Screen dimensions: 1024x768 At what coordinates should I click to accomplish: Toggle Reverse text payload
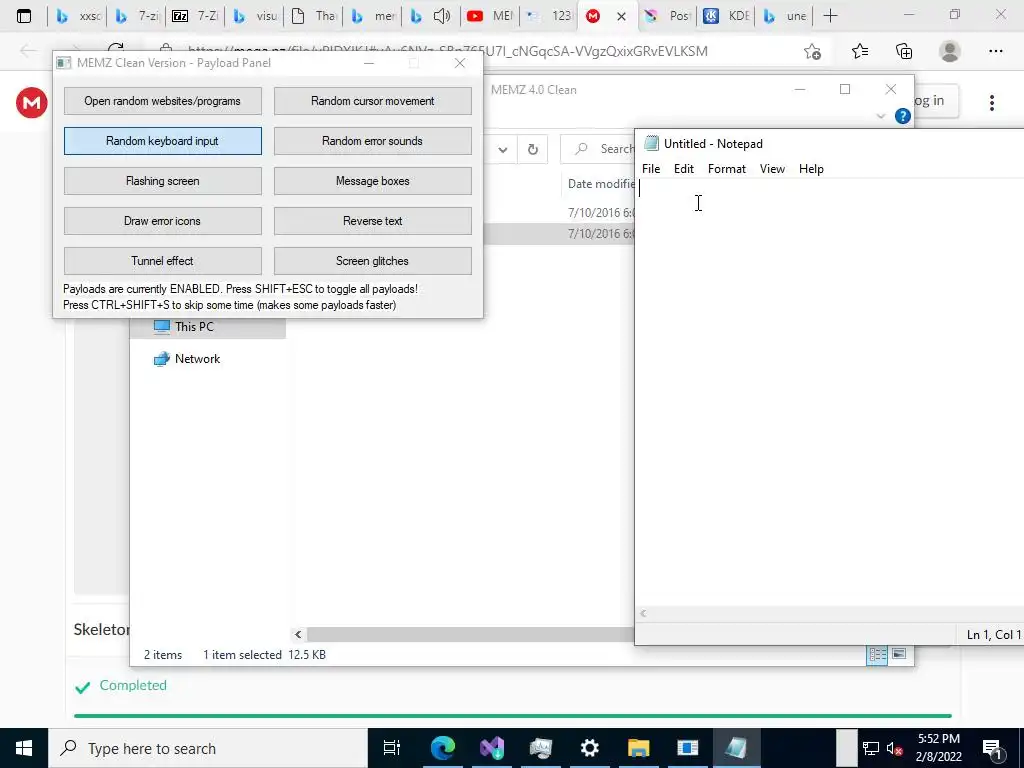[x=372, y=221]
